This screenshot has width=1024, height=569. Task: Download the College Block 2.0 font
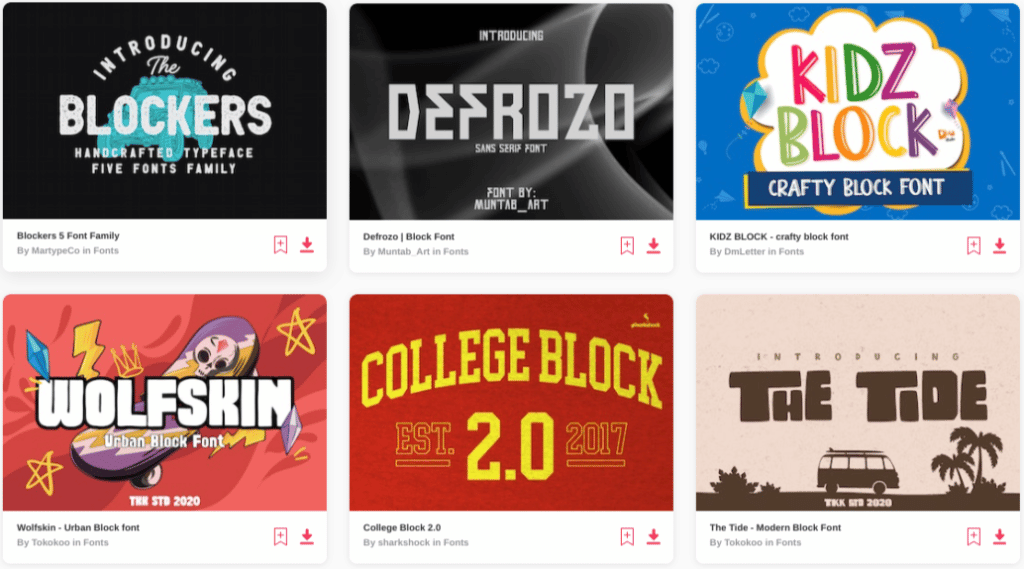653,536
